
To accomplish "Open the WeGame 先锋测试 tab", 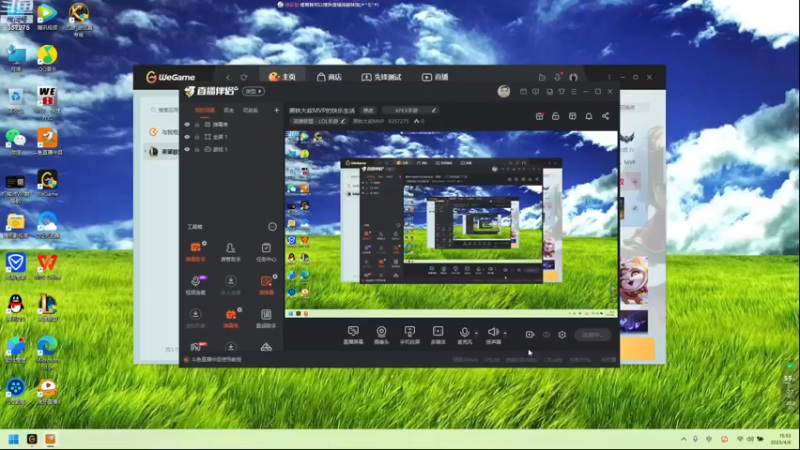I will click(x=381, y=77).
